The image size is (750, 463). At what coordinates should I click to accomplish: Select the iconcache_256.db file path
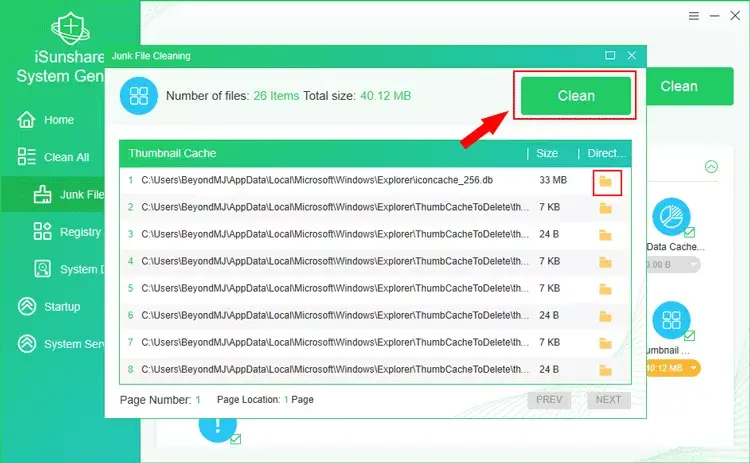[x=317, y=180]
